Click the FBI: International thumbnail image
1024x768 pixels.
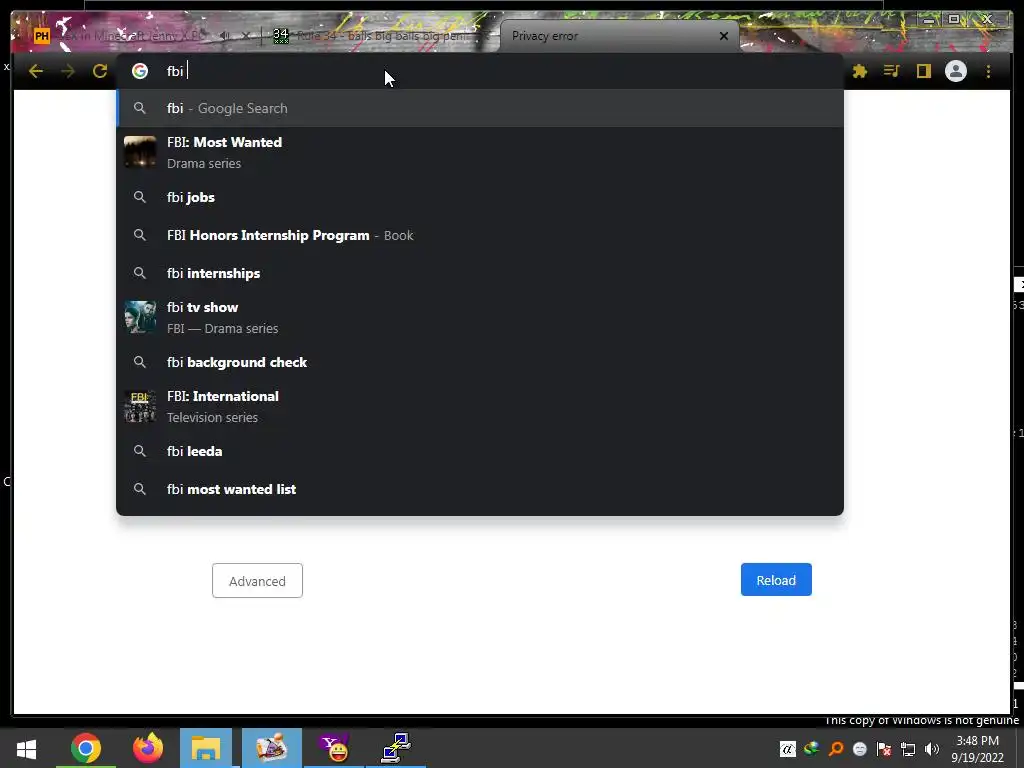pos(140,406)
